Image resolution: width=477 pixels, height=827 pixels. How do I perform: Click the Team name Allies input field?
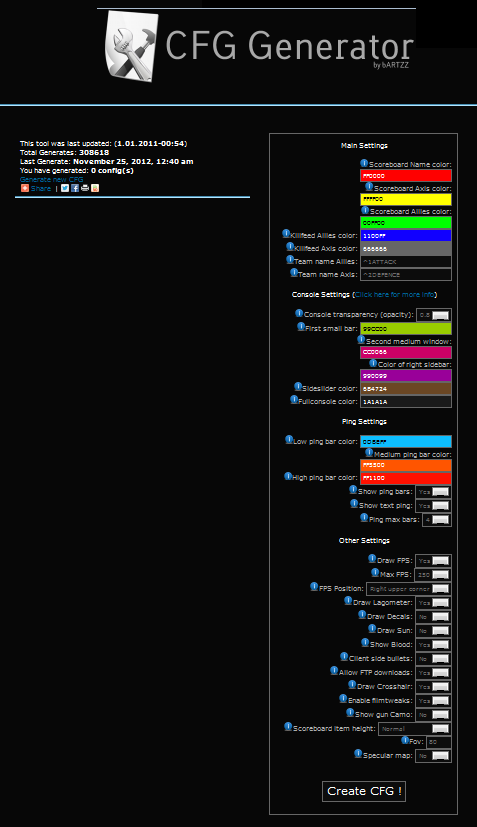point(406,262)
